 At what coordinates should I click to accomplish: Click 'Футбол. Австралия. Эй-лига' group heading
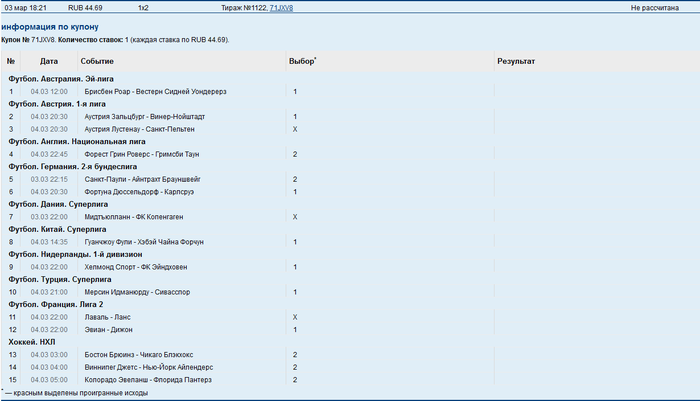pyautogui.click(x=61, y=79)
